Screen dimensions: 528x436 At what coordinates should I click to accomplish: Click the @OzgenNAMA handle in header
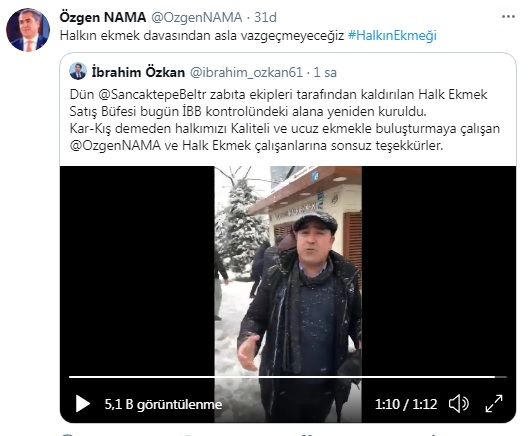coord(197,17)
